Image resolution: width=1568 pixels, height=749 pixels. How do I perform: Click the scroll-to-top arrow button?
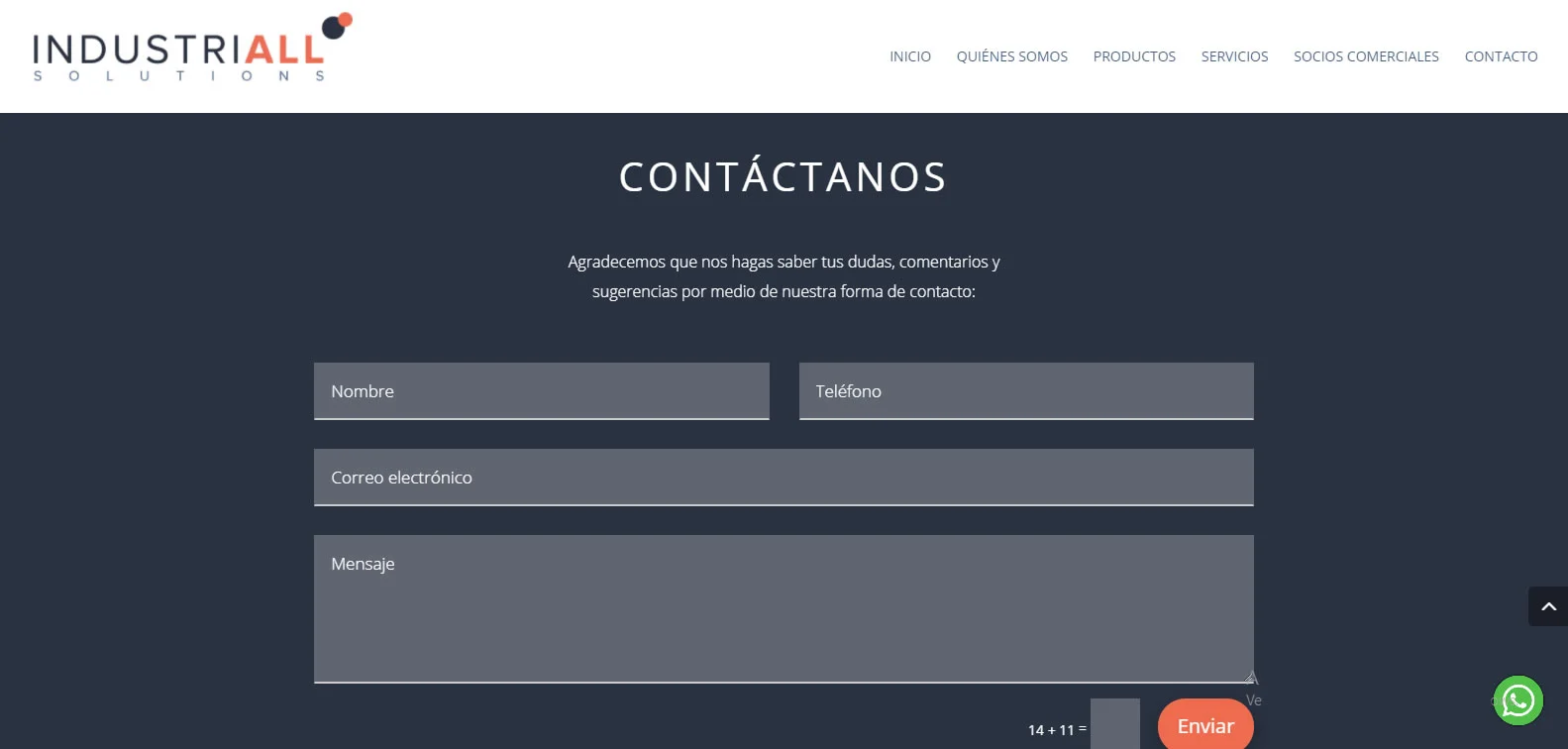click(x=1548, y=606)
